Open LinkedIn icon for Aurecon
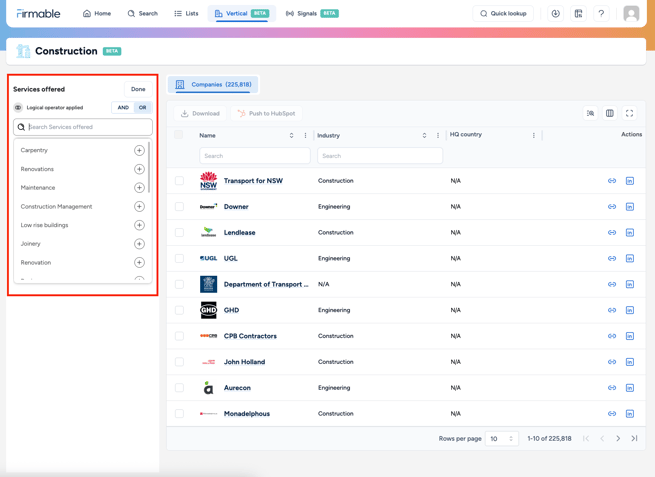 [630, 388]
